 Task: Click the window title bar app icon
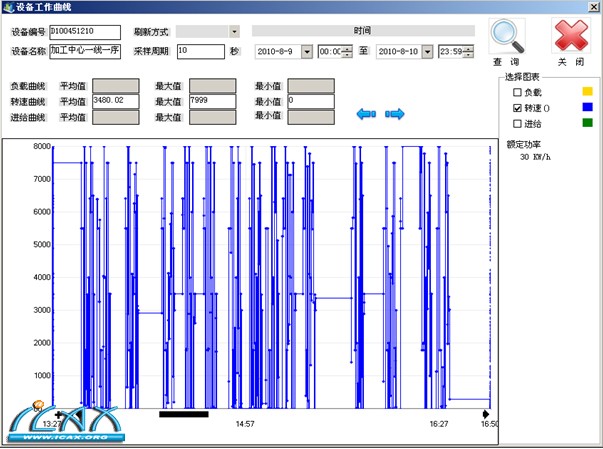[x=8, y=7]
